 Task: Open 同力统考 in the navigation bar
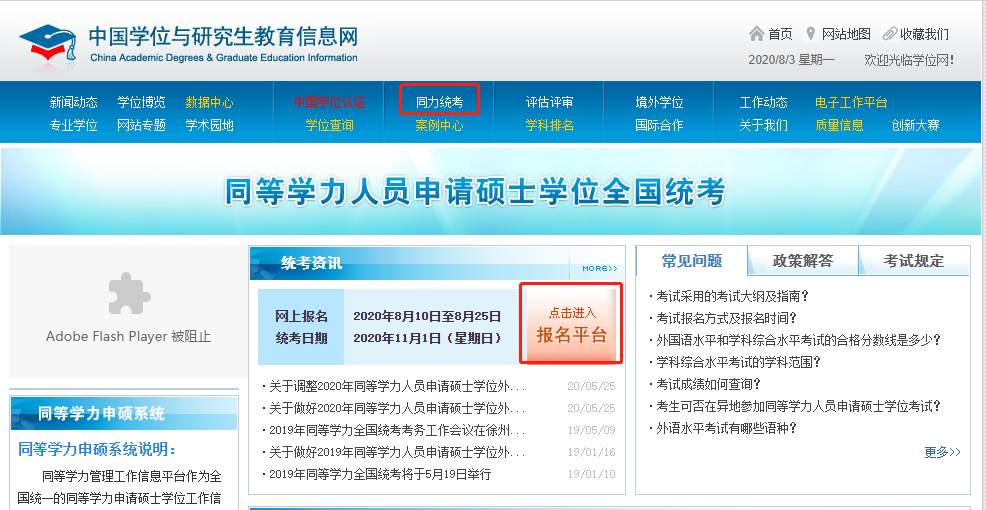pos(439,102)
